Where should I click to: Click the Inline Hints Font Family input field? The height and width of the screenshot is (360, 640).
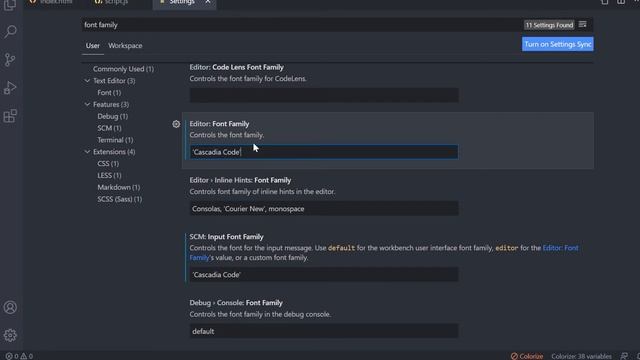tap(324, 209)
